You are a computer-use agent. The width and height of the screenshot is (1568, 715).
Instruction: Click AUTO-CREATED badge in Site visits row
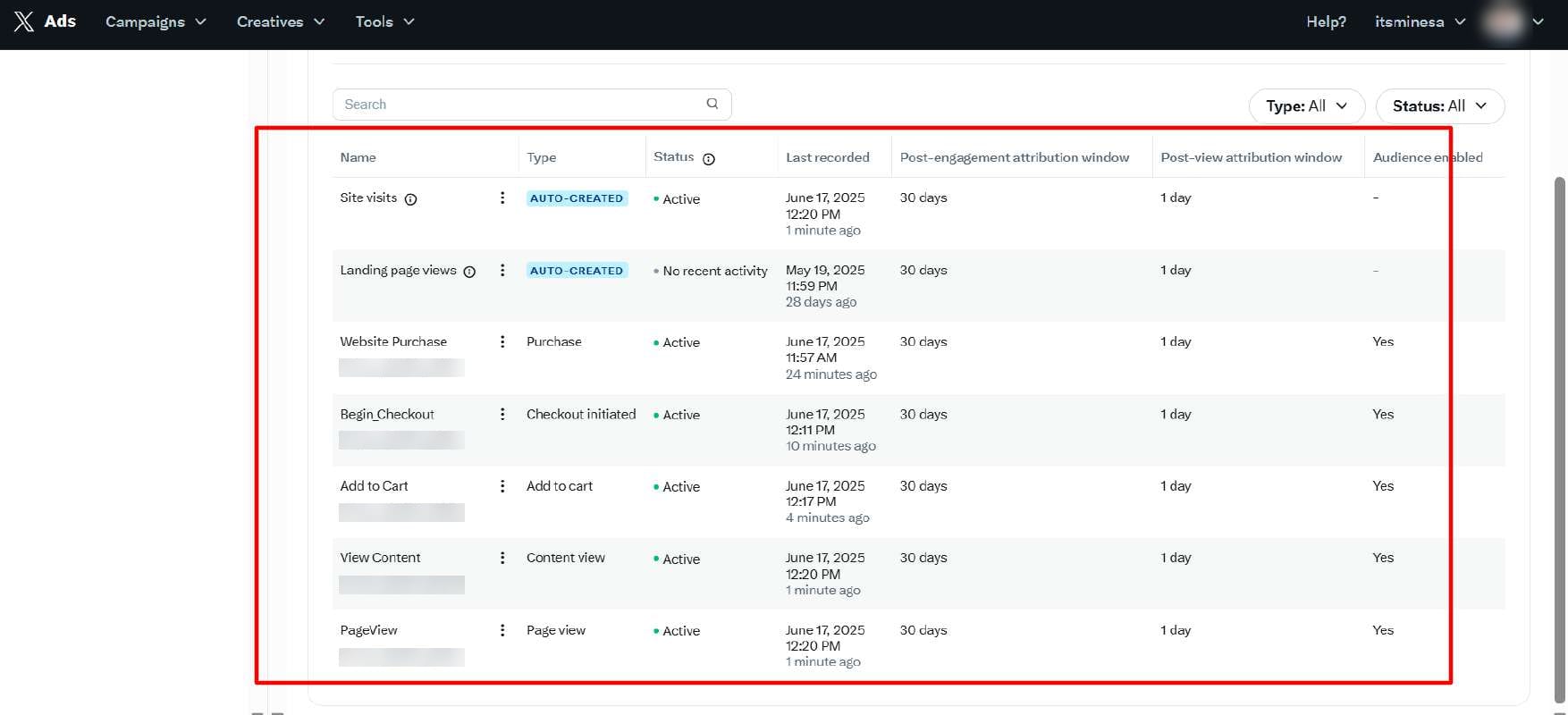pos(577,198)
